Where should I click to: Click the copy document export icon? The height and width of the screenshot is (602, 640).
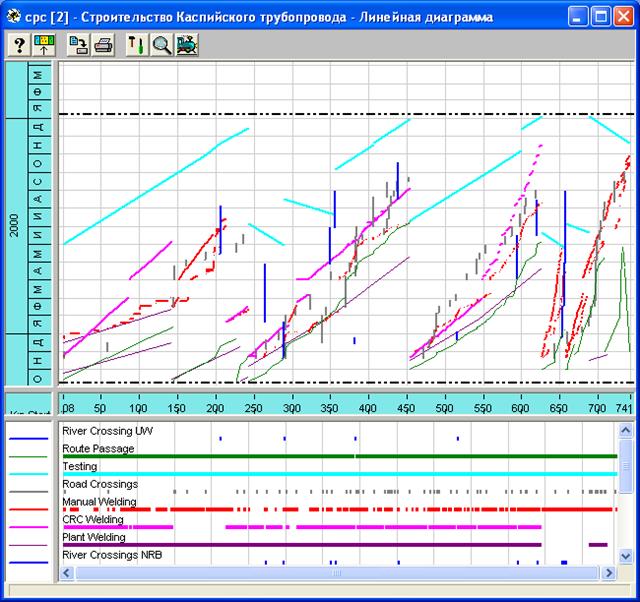(78, 45)
